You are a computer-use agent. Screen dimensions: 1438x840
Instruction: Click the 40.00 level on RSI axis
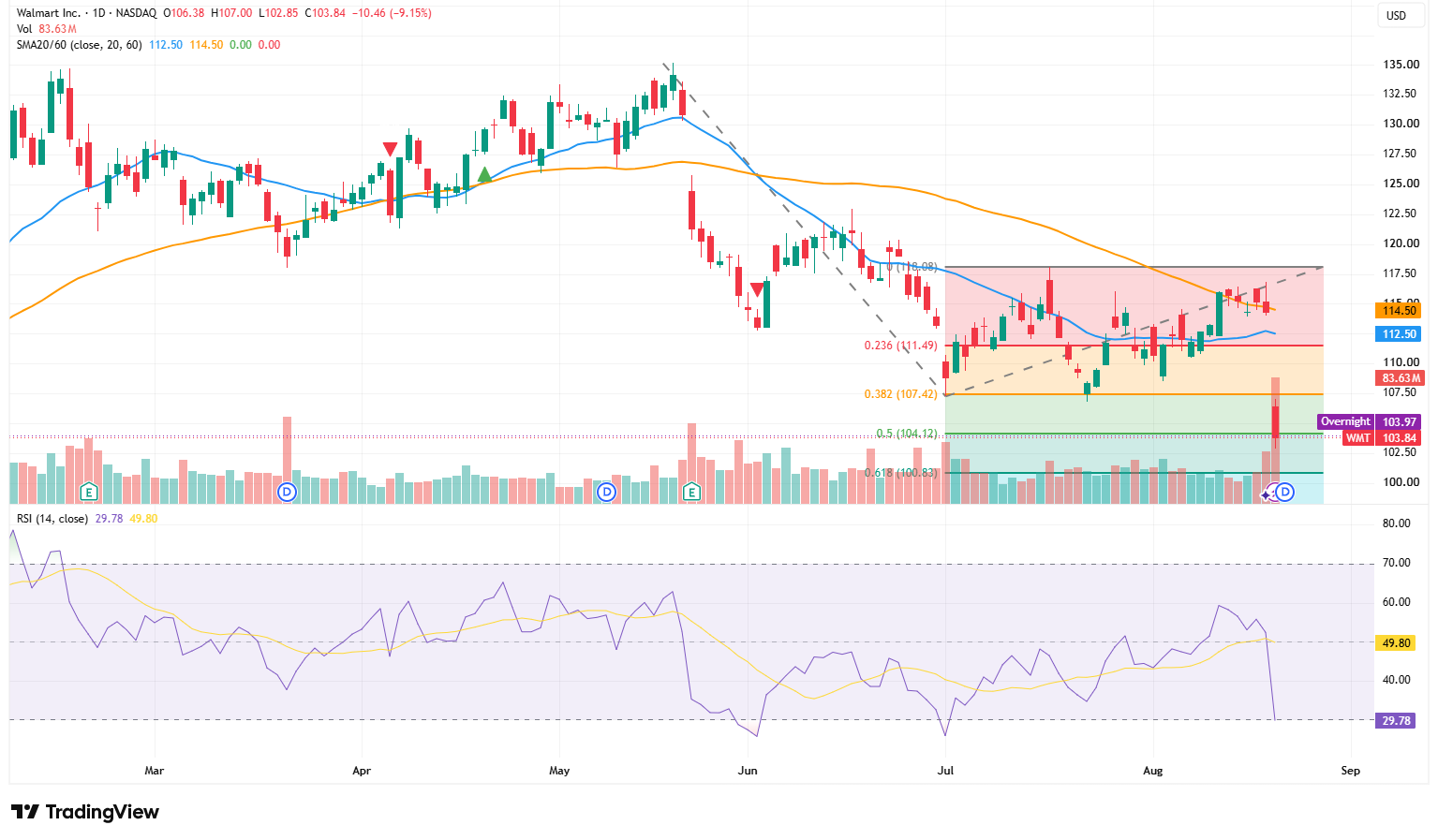coord(1397,680)
